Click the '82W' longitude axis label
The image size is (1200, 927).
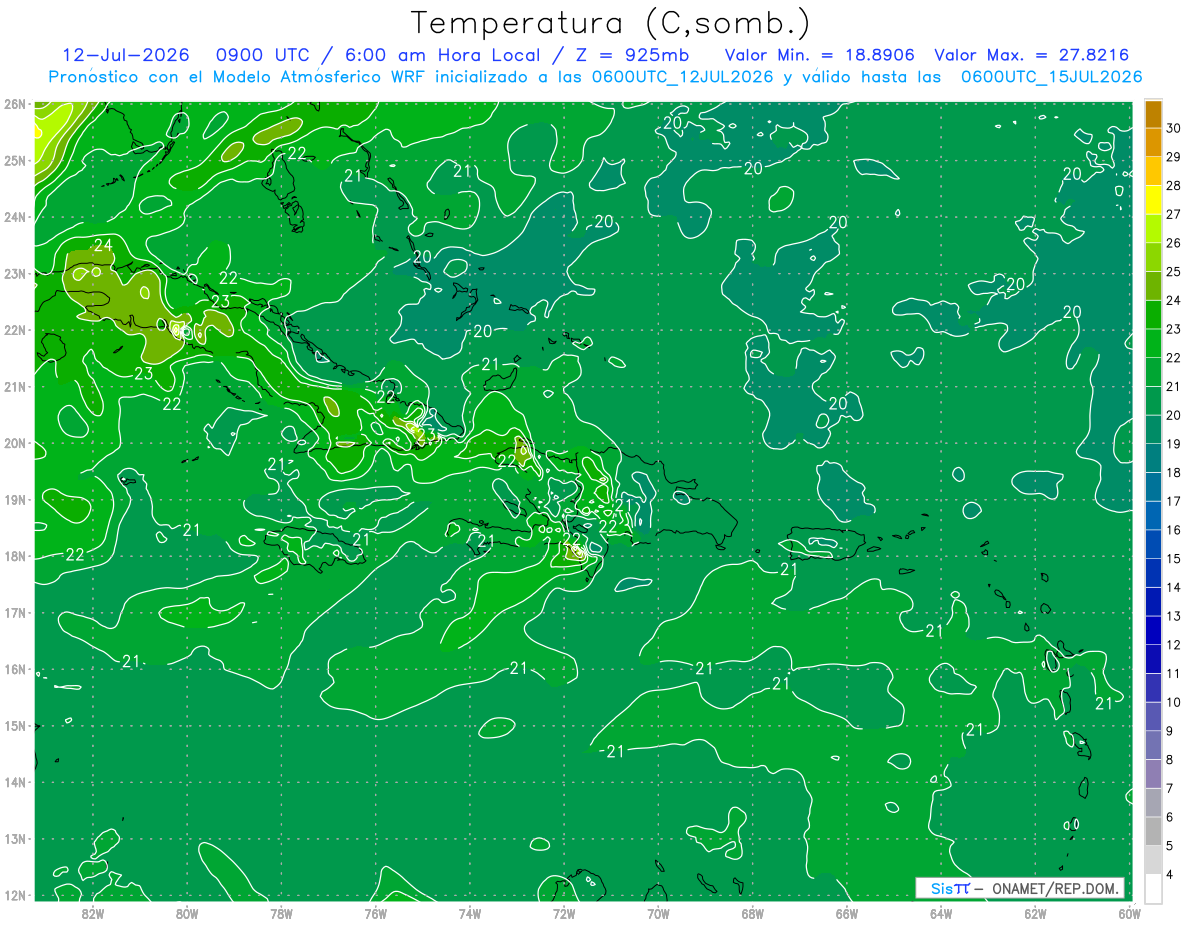click(92, 914)
